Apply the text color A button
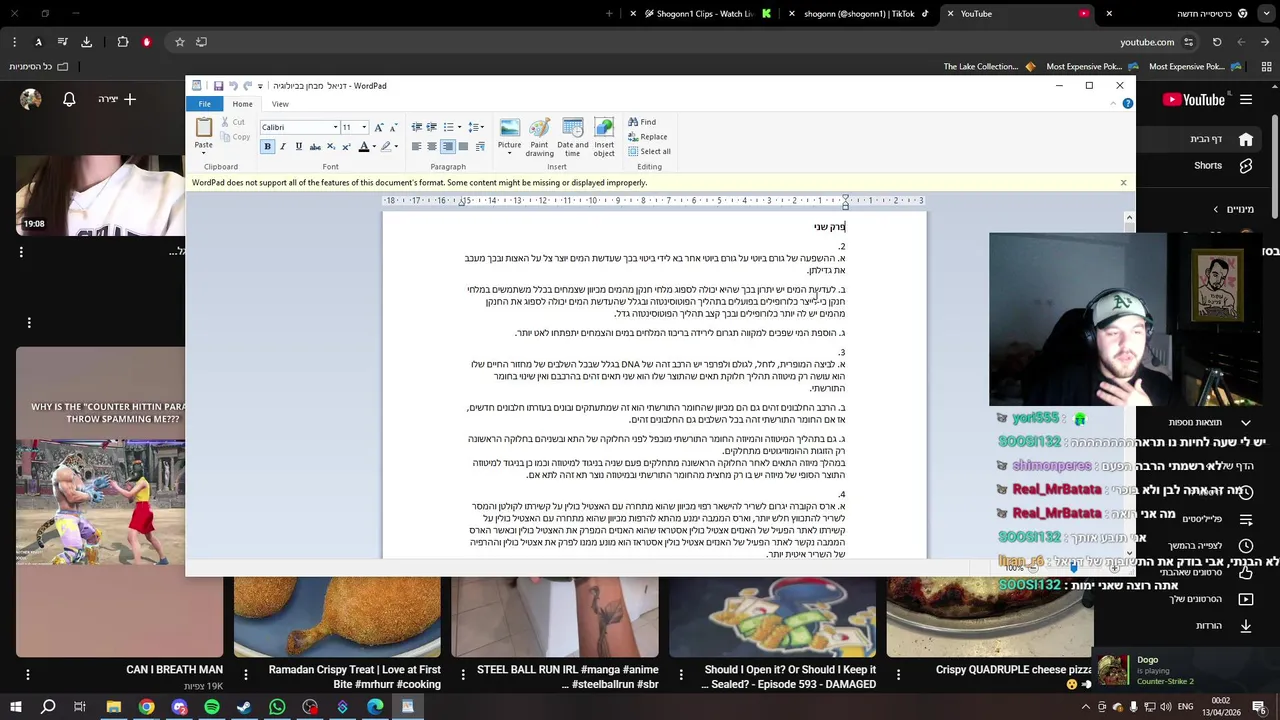1280x720 pixels. 364,147
